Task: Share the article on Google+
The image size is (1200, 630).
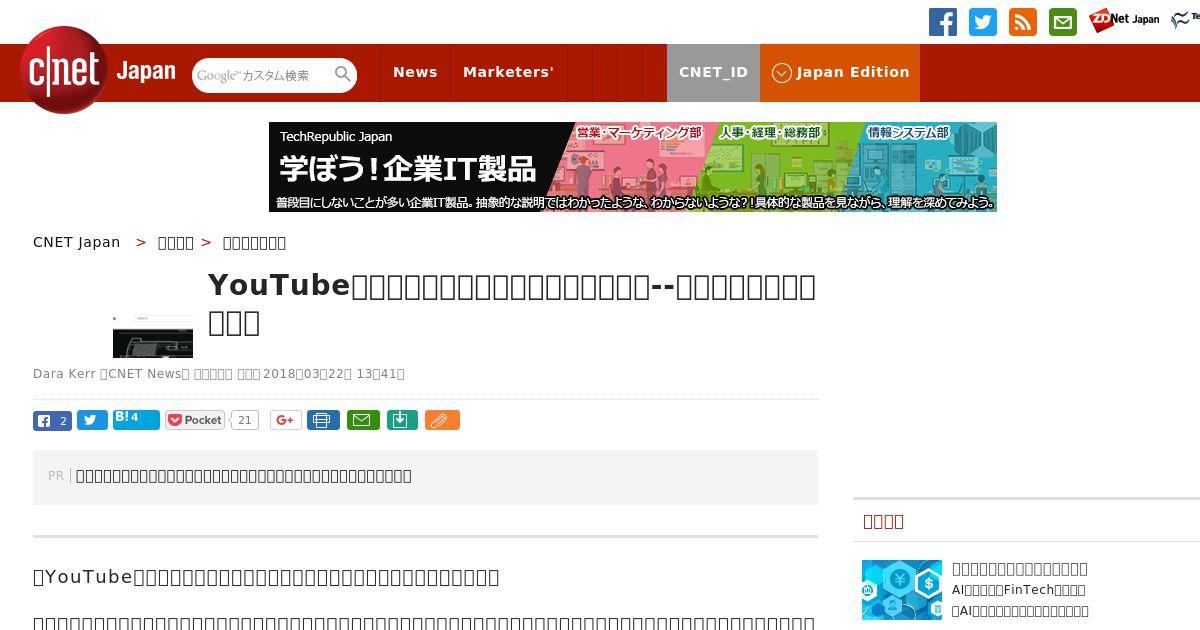Action: [285, 420]
